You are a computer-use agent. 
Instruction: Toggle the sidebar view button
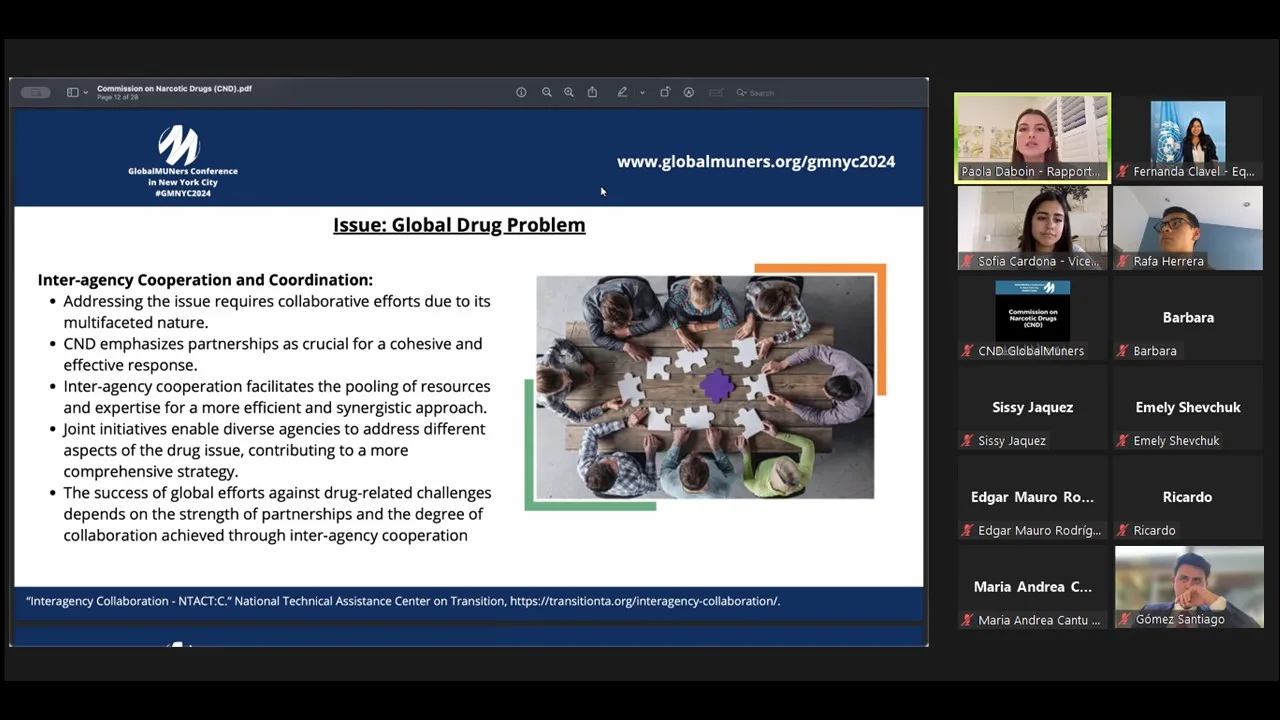coord(72,92)
